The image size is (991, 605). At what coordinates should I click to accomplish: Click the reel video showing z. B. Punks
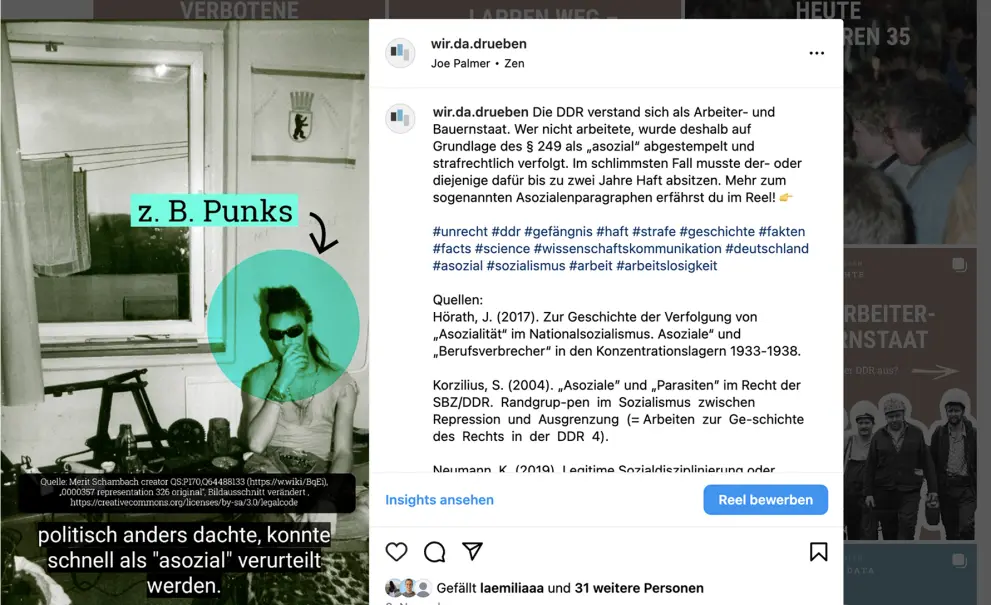point(185,312)
